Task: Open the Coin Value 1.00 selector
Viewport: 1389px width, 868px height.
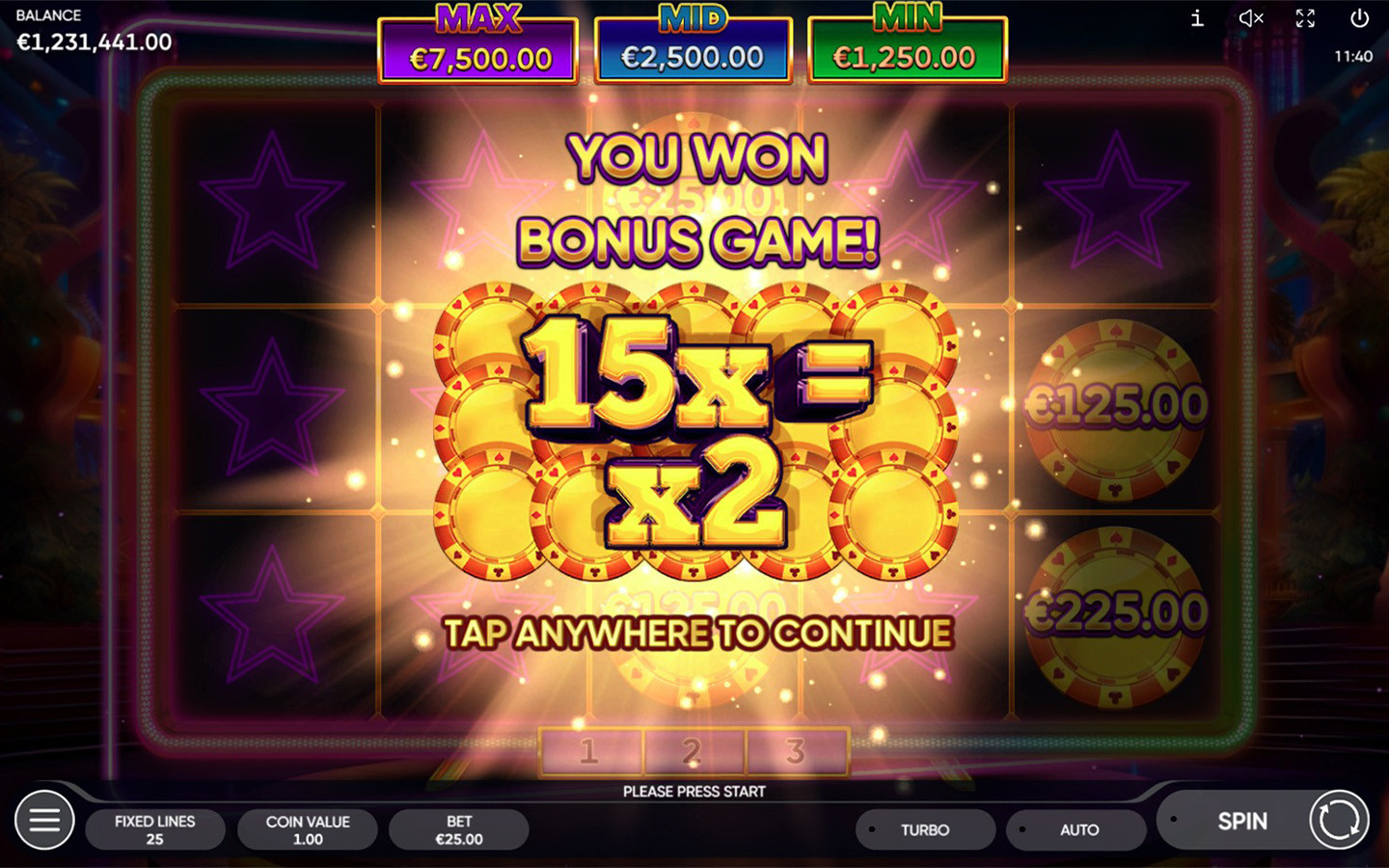Action: coord(308,829)
